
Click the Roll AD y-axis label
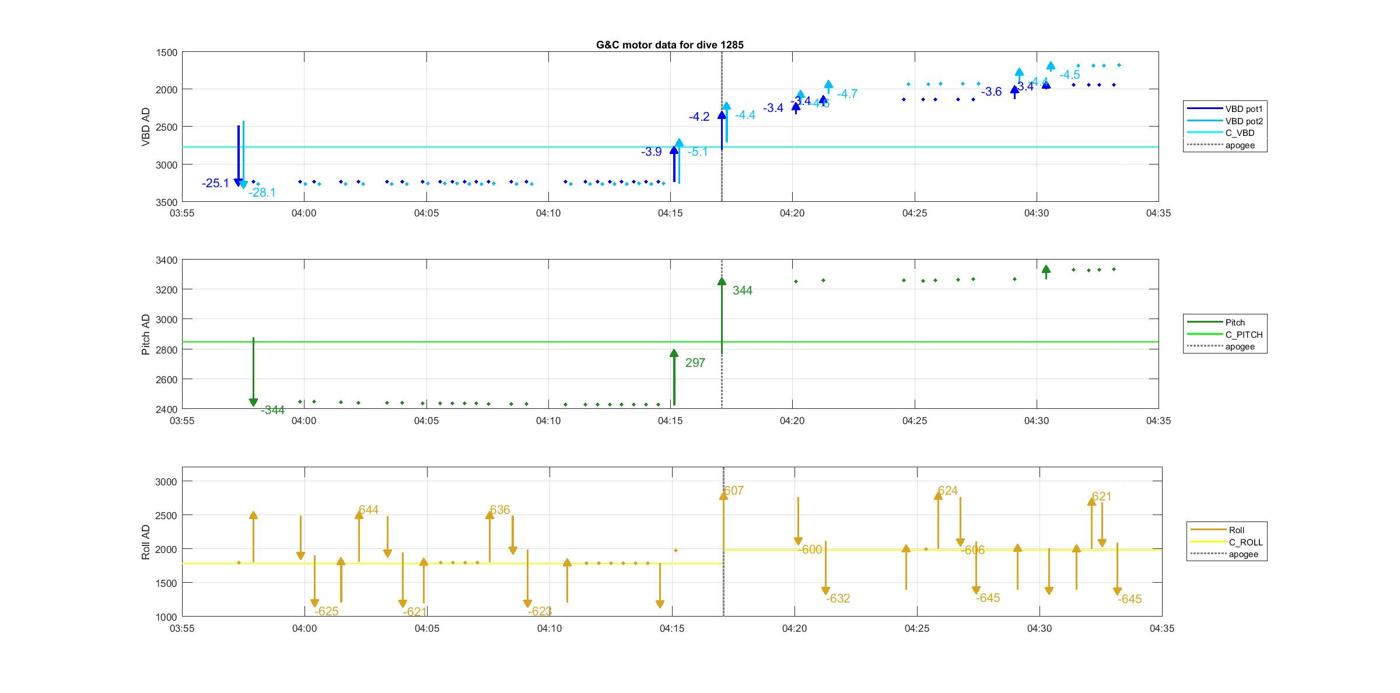pos(146,541)
